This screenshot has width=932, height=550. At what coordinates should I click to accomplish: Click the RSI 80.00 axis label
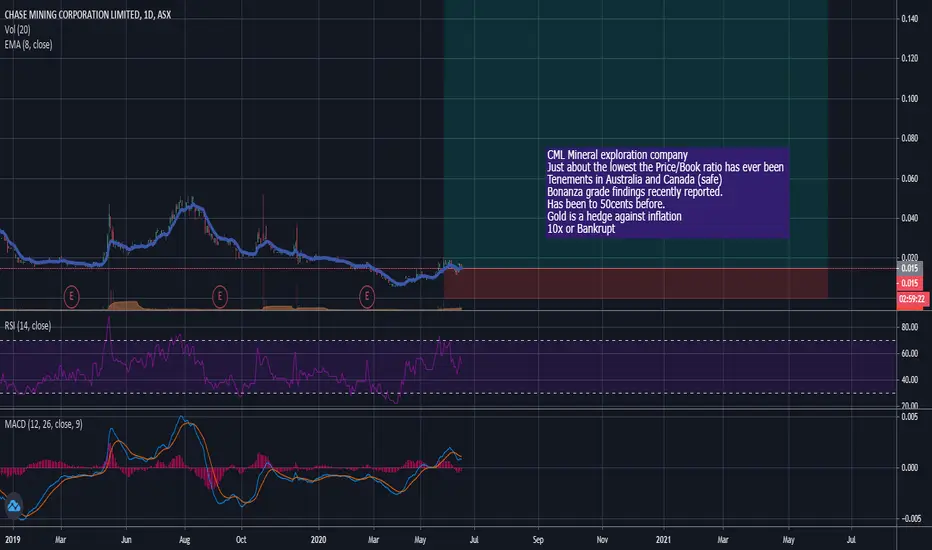point(909,327)
